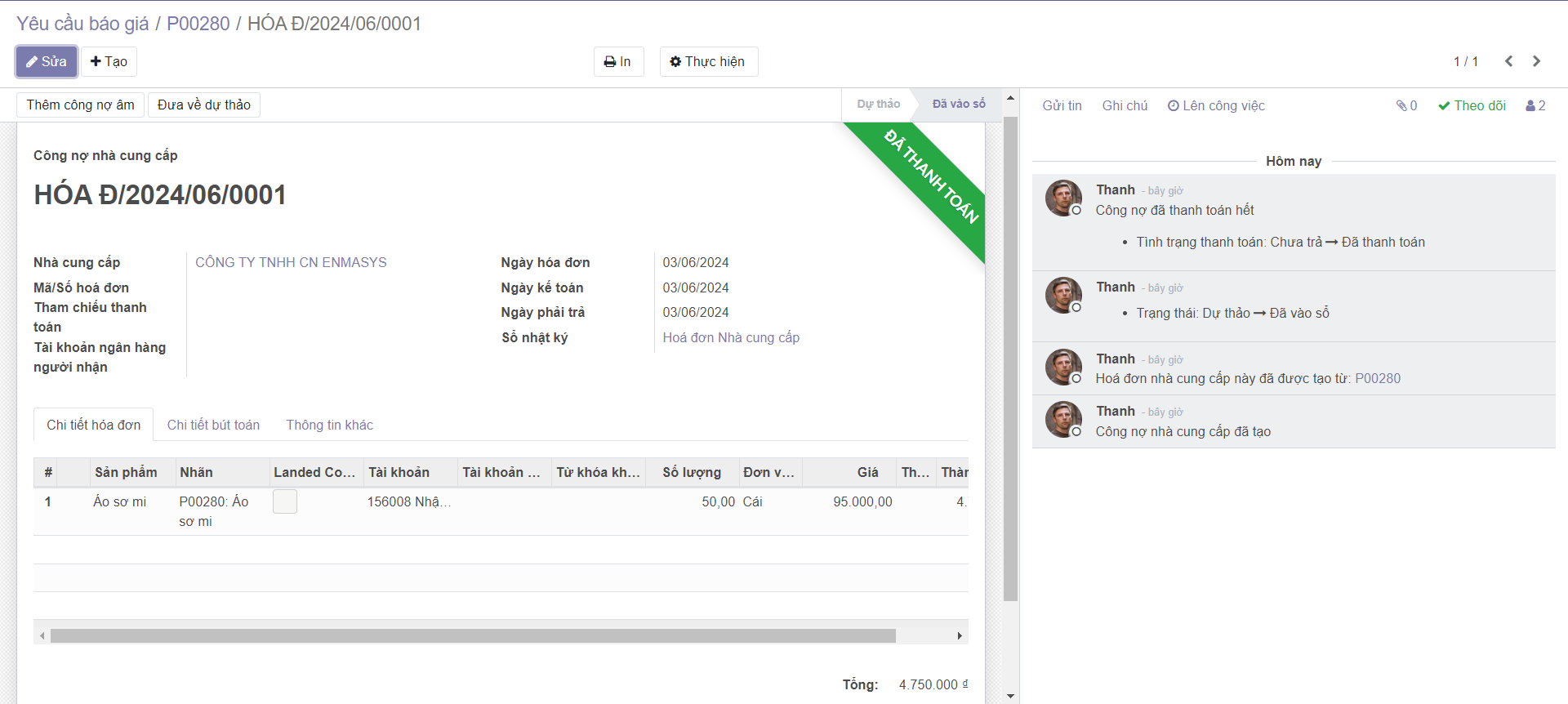Switch to Chi tiết bút toán tab
This screenshot has width=1568, height=704.
[213, 425]
